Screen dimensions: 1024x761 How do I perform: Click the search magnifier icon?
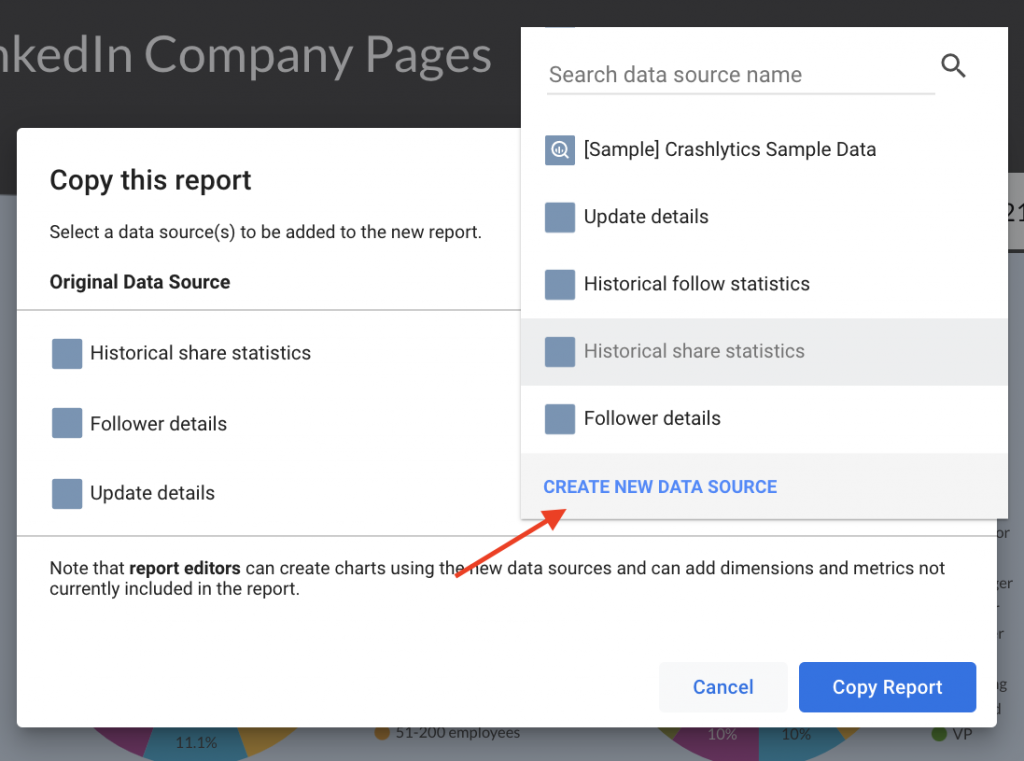coord(953,66)
